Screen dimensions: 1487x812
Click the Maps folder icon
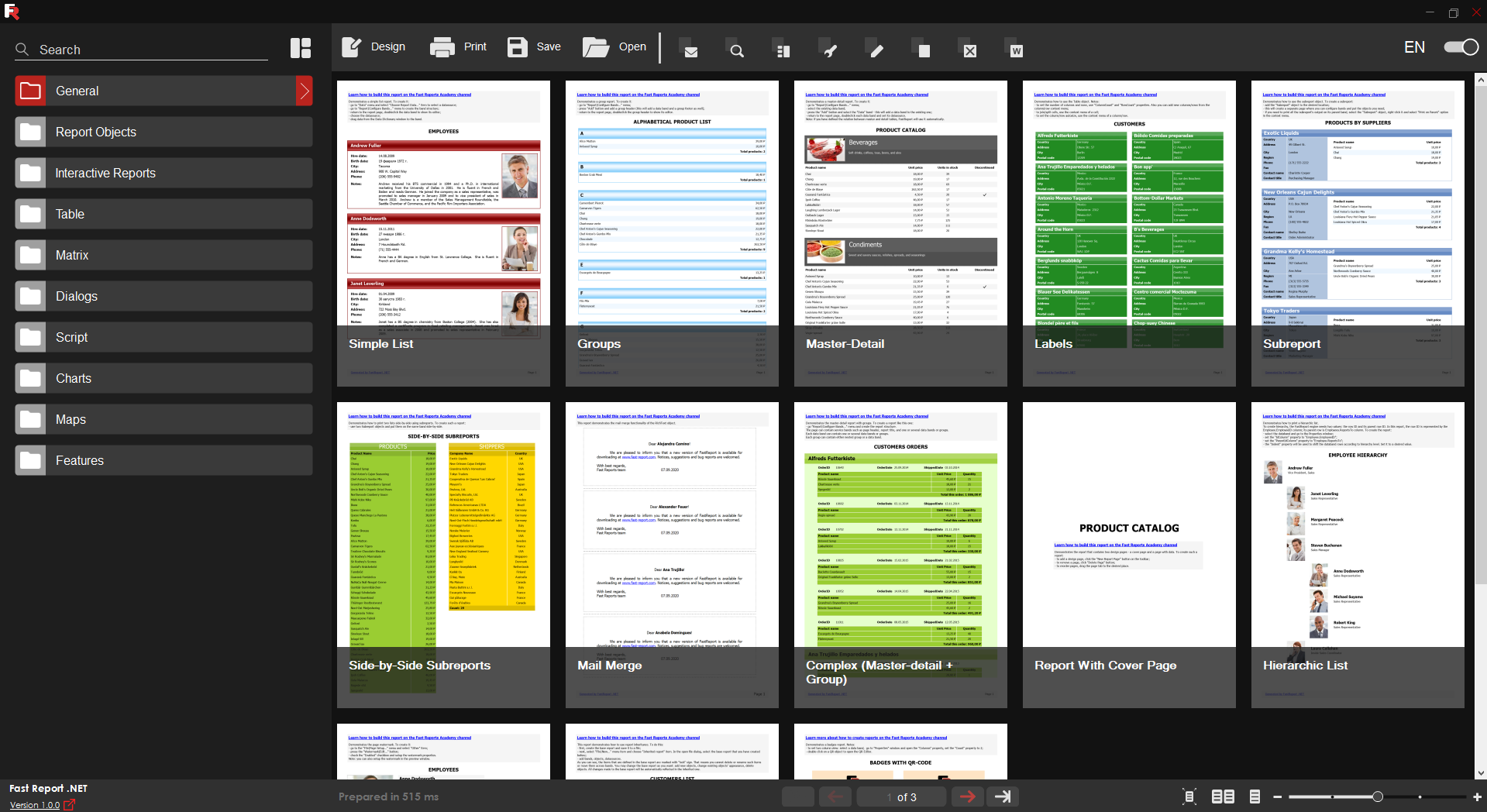pos(31,419)
